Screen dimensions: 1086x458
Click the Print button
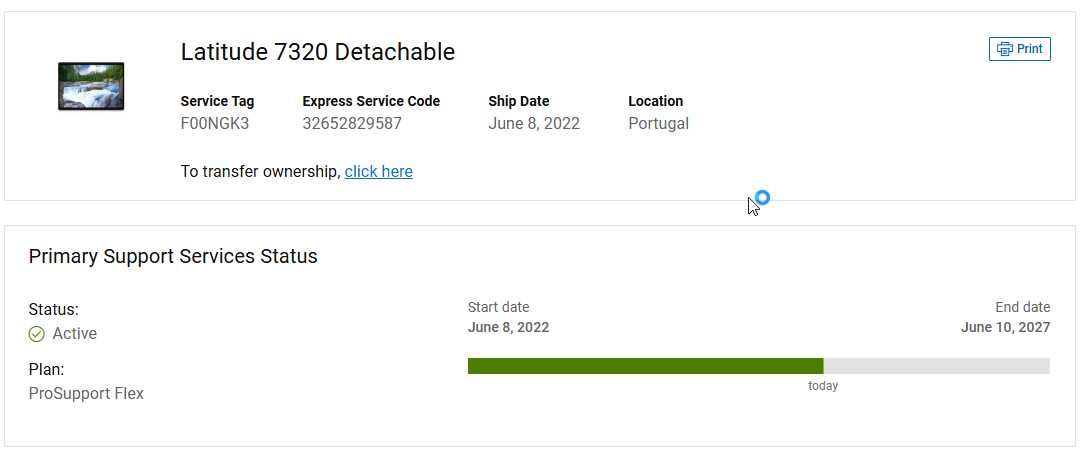(1020, 49)
